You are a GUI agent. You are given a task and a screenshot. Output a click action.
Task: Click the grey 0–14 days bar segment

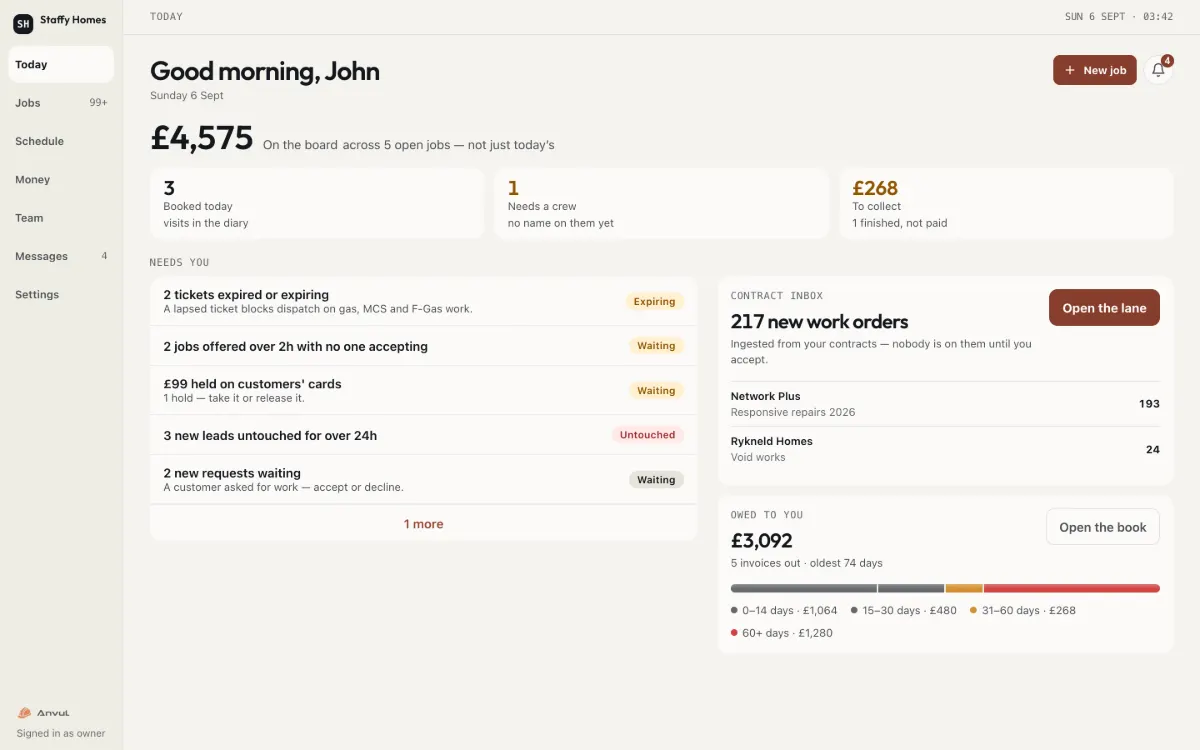click(x=804, y=588)
